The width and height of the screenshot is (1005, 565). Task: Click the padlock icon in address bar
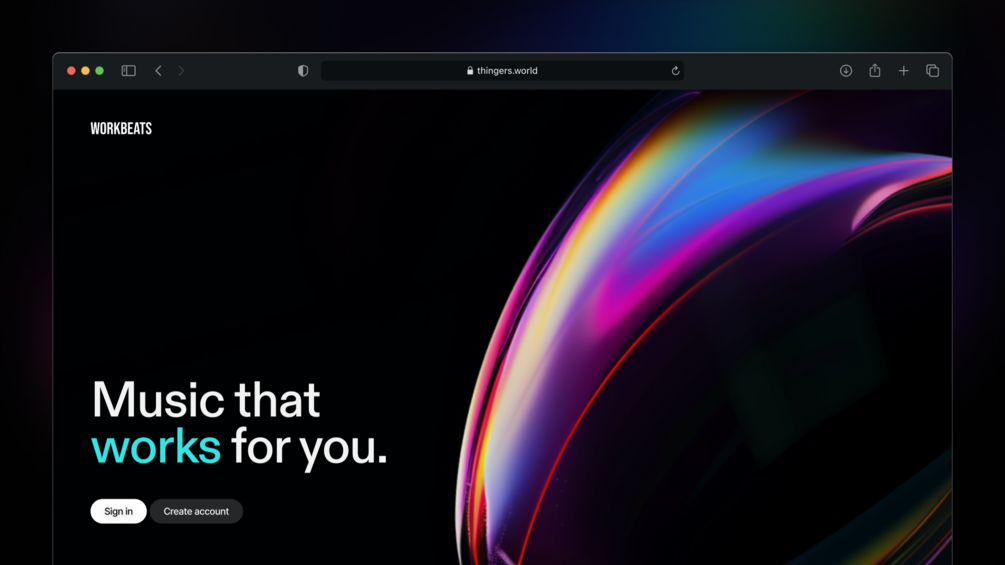[470, 70]
